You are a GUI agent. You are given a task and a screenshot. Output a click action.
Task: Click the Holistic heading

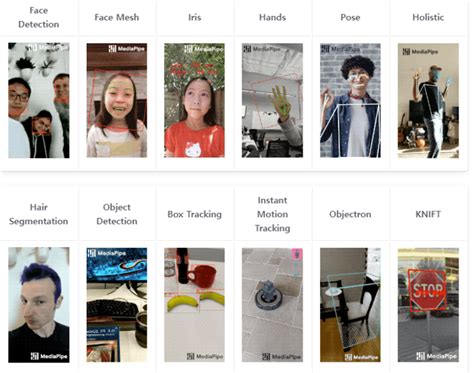[428, 17]
